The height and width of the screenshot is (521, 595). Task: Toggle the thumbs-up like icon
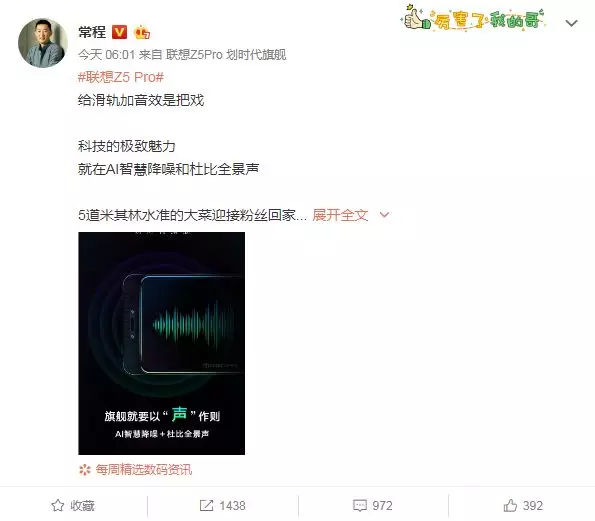tap(510, 505)
